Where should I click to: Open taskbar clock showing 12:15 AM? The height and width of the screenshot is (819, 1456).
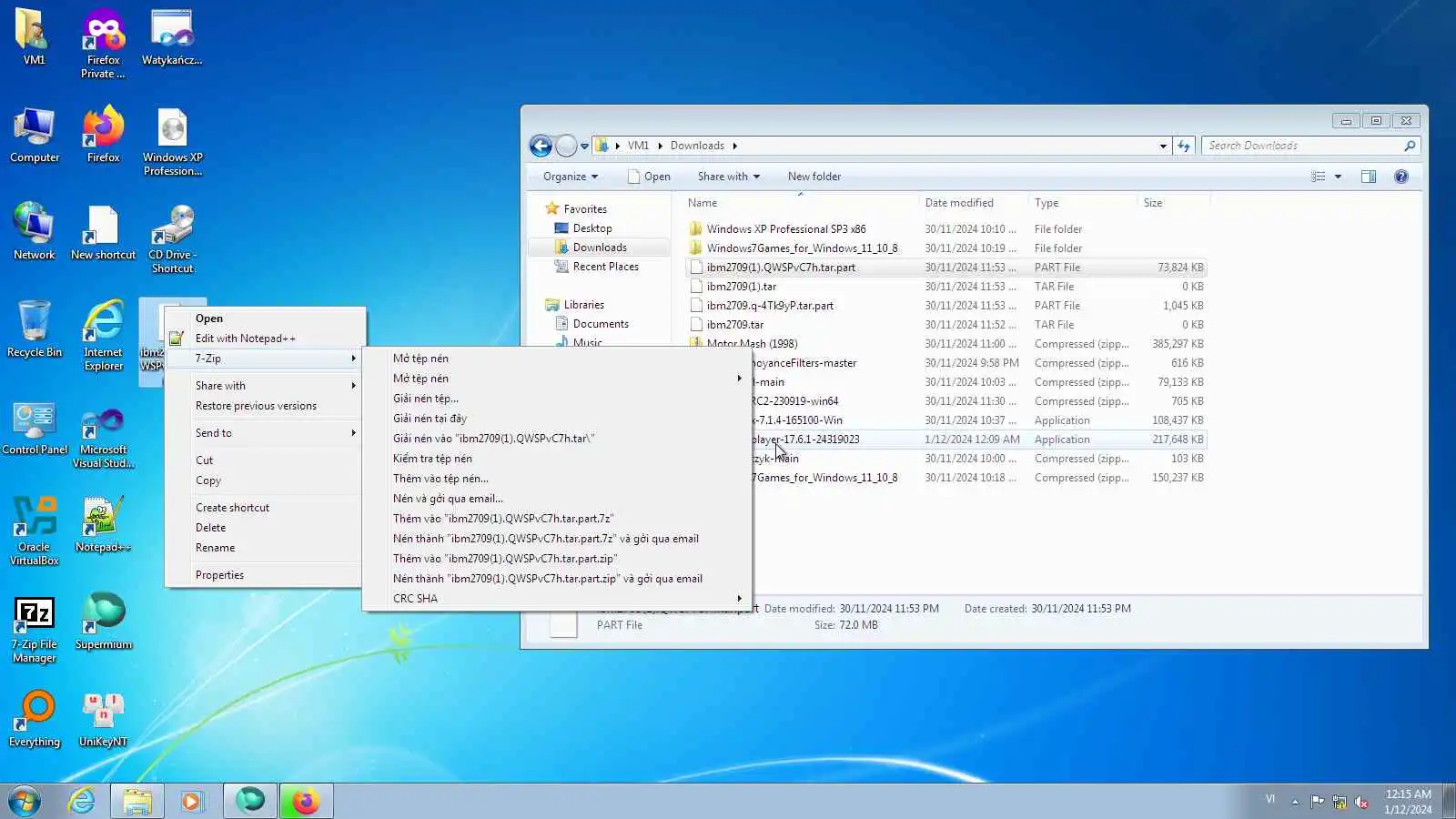tap(1408, 802)
